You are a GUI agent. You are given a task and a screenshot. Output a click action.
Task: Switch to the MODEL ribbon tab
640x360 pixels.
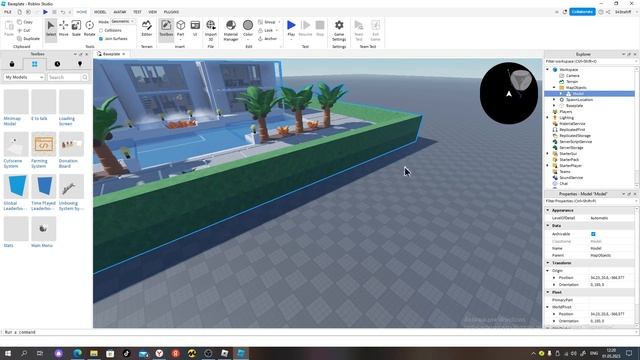click(x=100, y=12)
